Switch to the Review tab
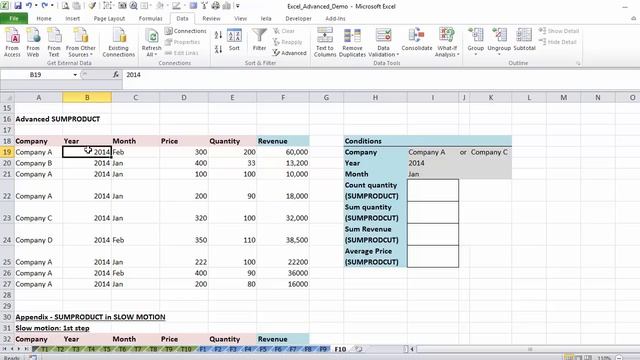 click(211, 18)
